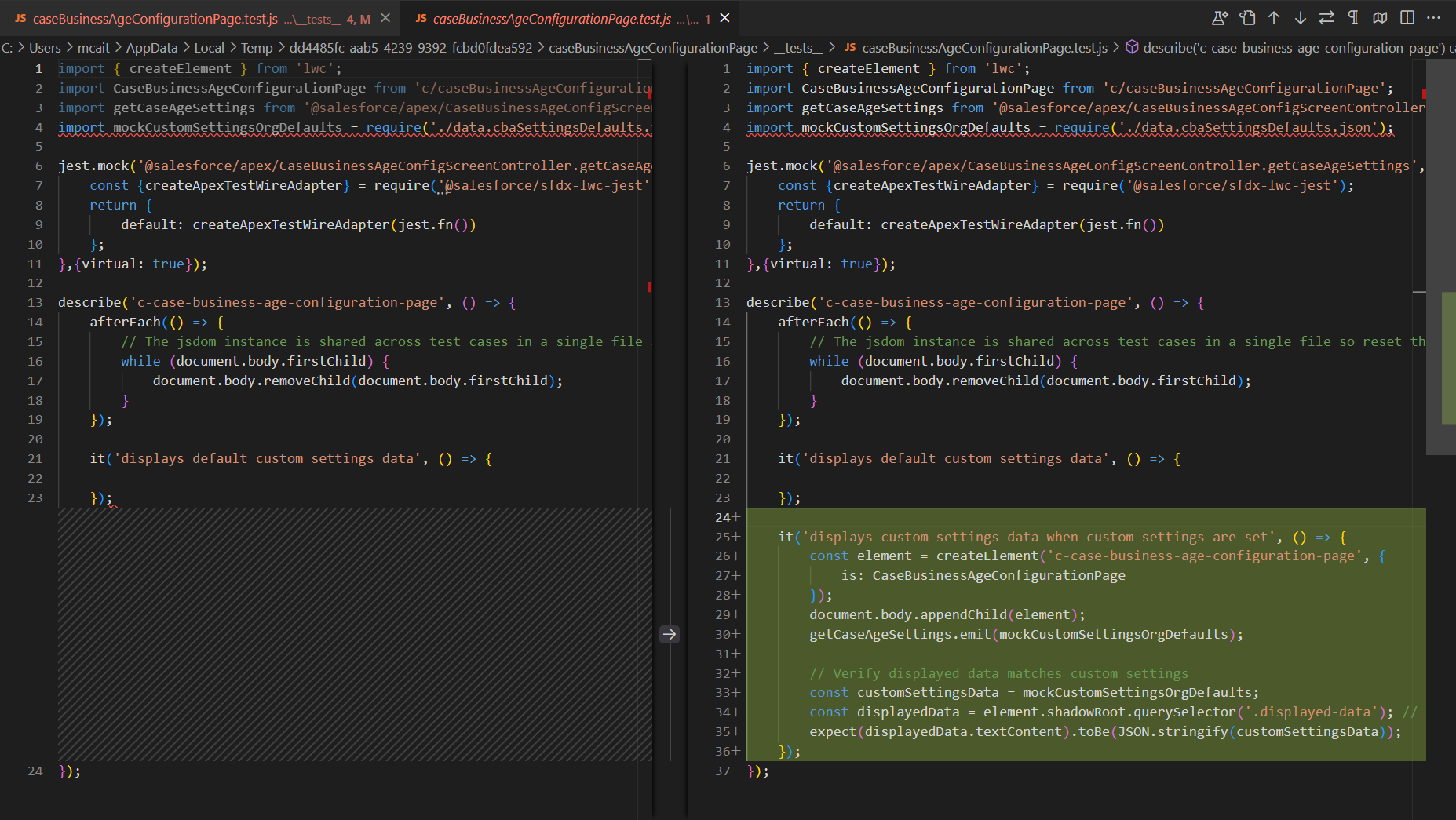Viewport: 1456px width, 820px height.
Task: Click the JS file icon on first tab
Action: pyautogui.click(x=21, y=19)
